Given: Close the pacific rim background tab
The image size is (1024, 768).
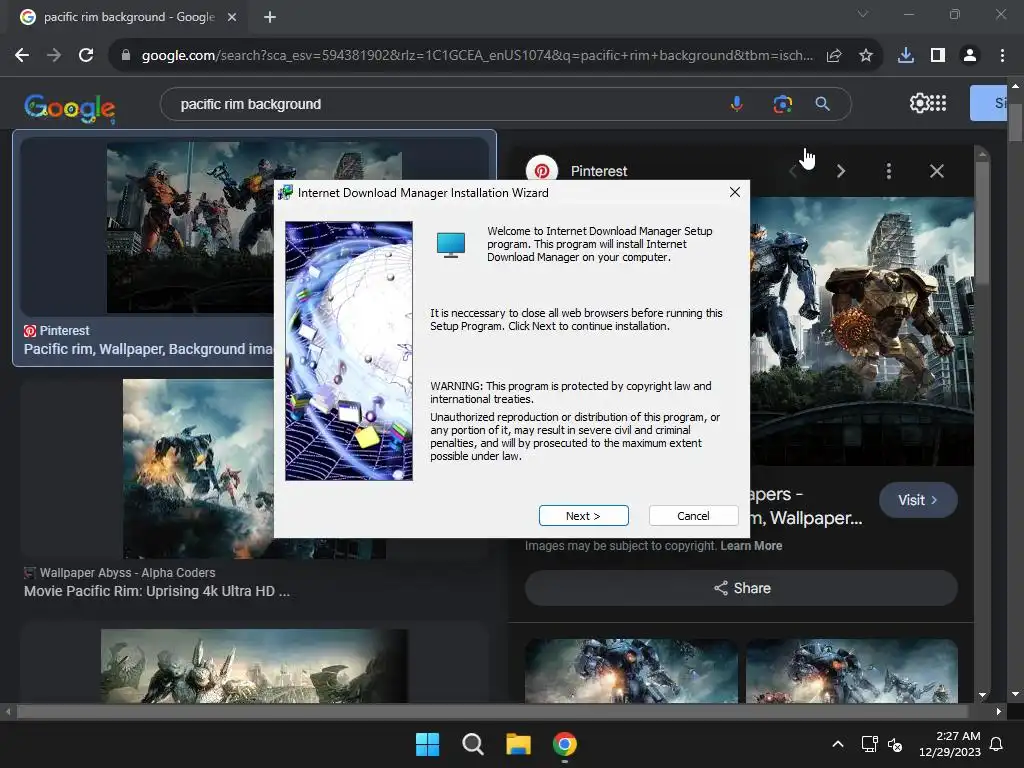Looking at the screenshot, I should pos(232,17).
